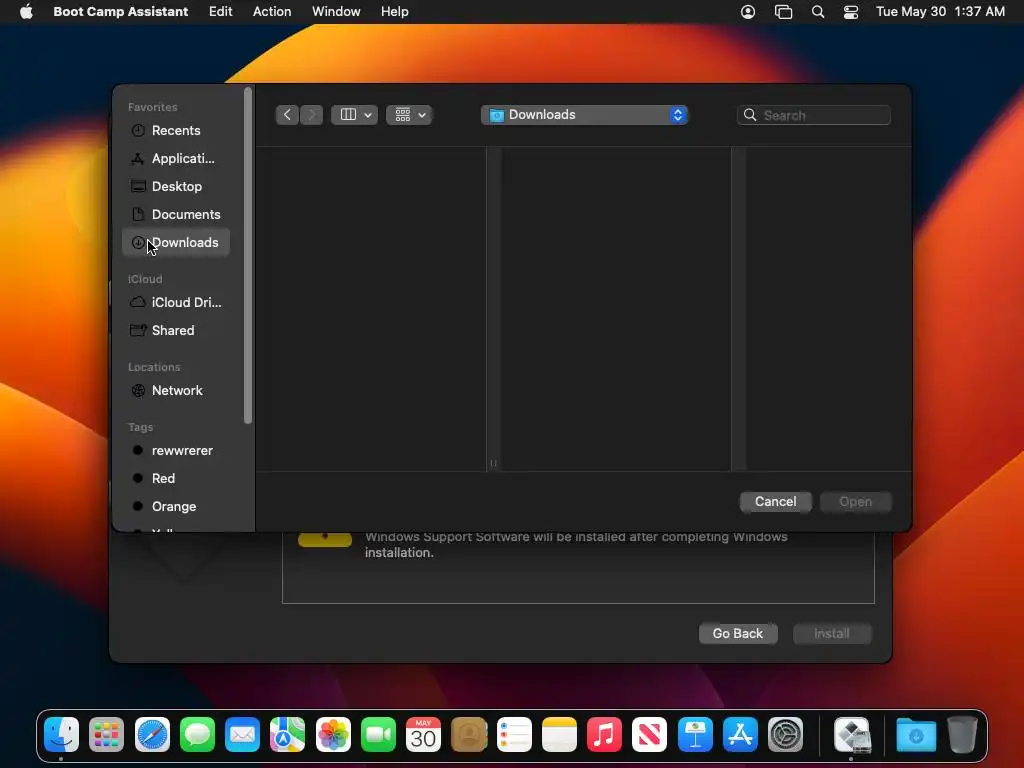Open the Boot Camp Assistant menu
The width and height of the screenshot is (1024, 768).
[x=121, y=12]
